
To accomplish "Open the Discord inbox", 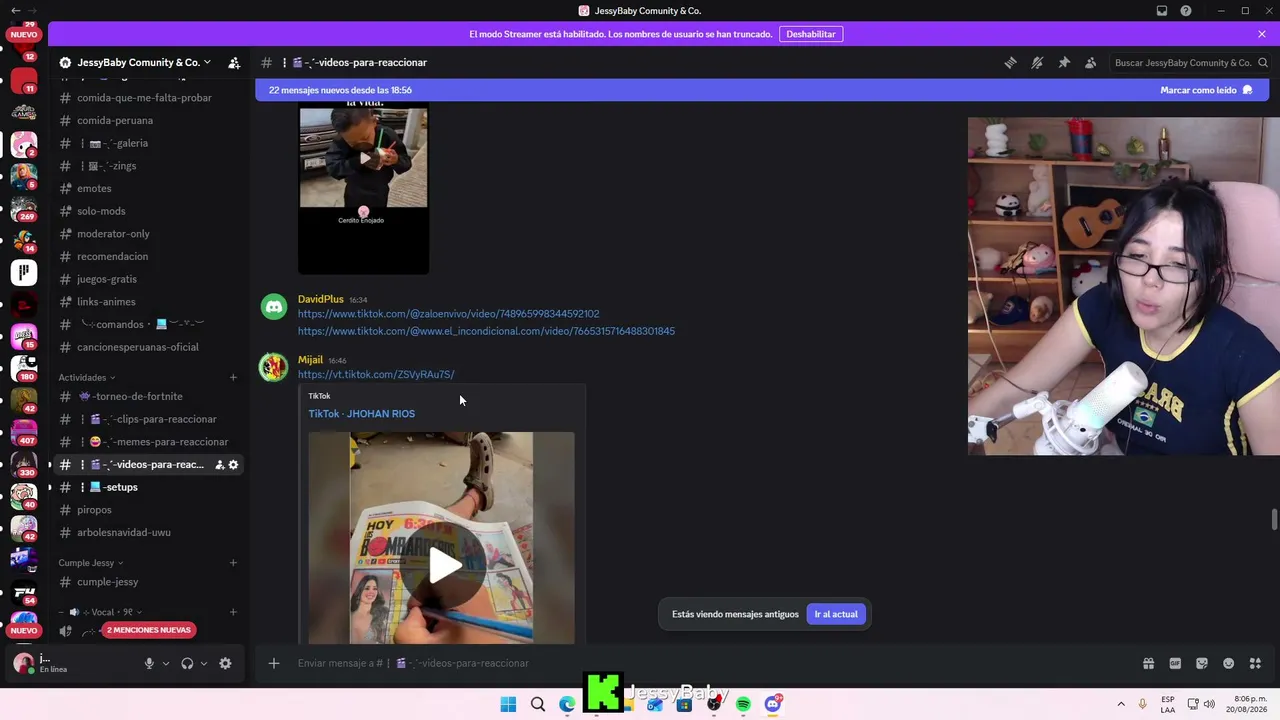I will (x=1162, y=11).
